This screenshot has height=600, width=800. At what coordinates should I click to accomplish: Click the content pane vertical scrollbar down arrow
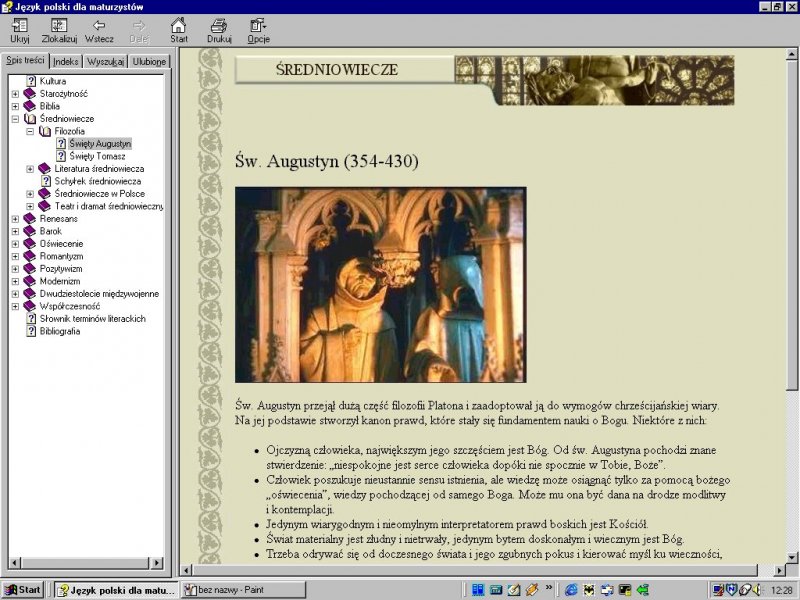tap(792, 557)
